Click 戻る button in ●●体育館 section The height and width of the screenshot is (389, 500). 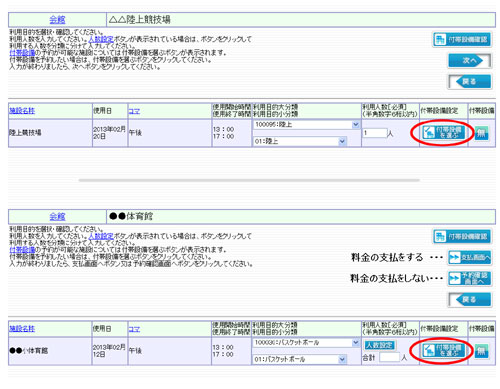[470, 299]
